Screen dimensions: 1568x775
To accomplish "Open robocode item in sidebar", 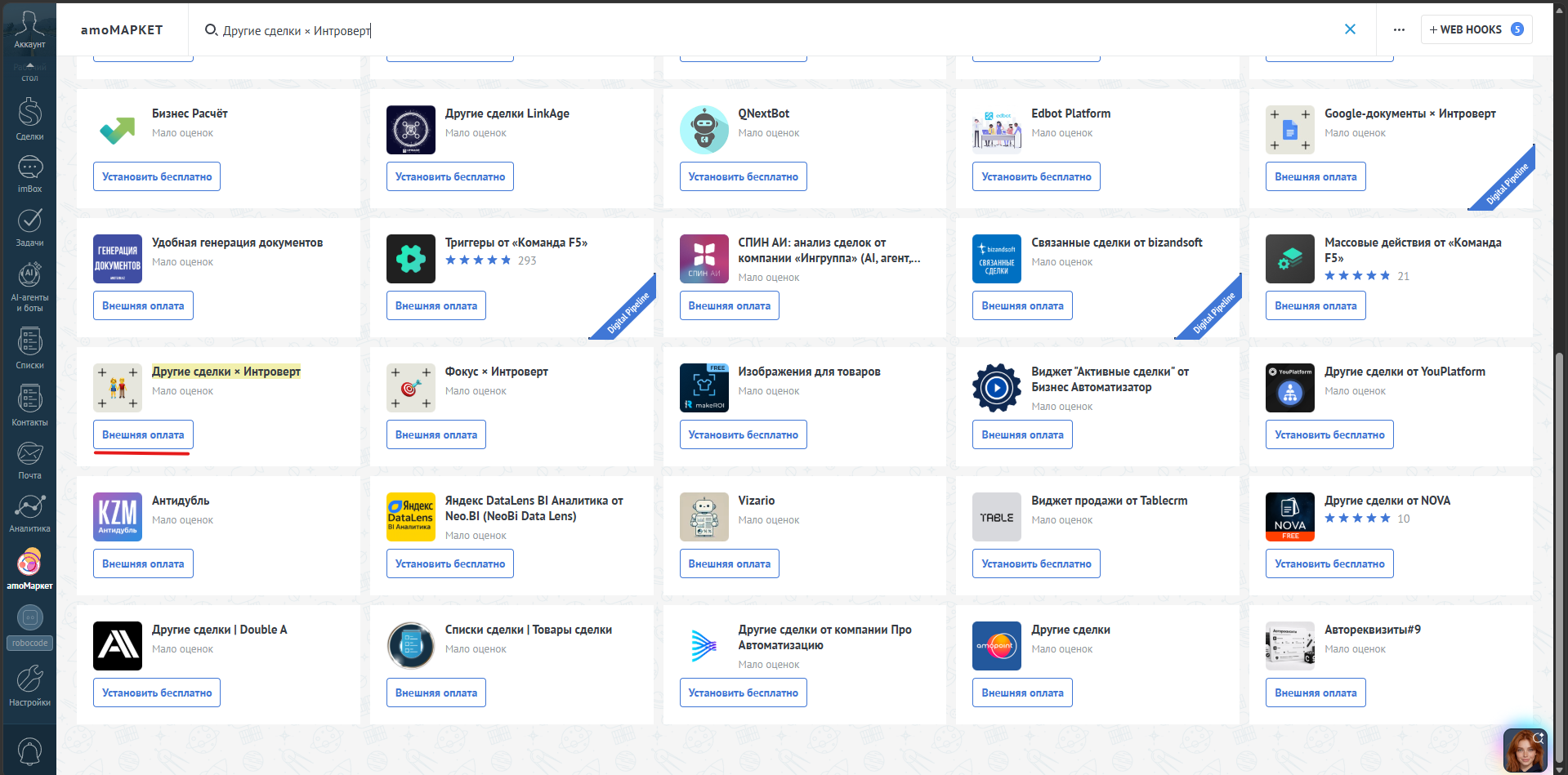I will pyautogui.click(x=29, y=627).
